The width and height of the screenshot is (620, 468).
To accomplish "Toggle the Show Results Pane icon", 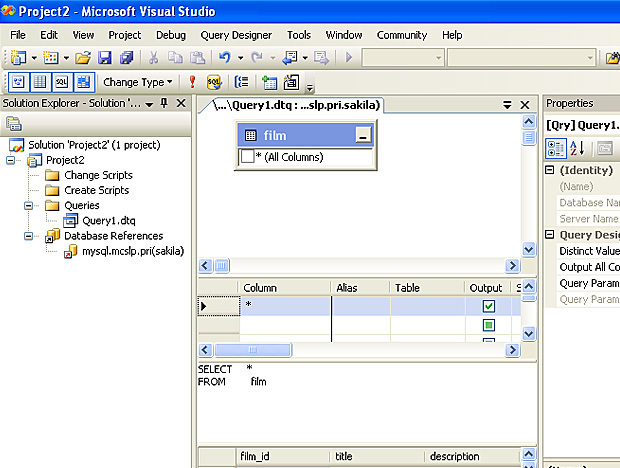I will click(83, 82).
